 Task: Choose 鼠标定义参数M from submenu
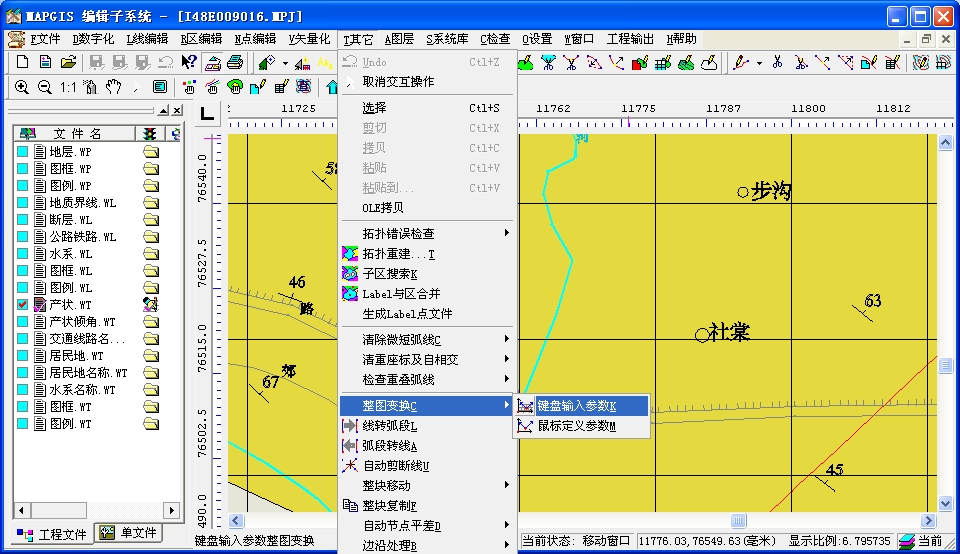coord(582,426)
